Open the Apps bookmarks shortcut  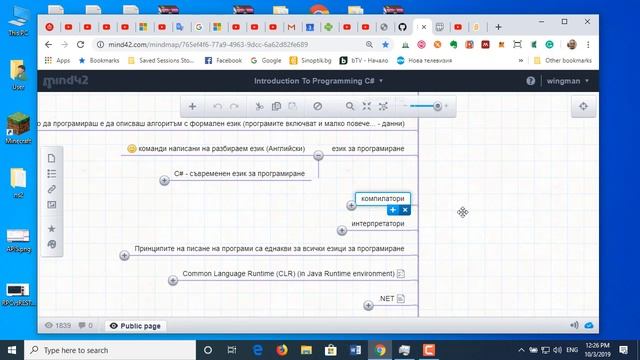click(x=58, y=60)
